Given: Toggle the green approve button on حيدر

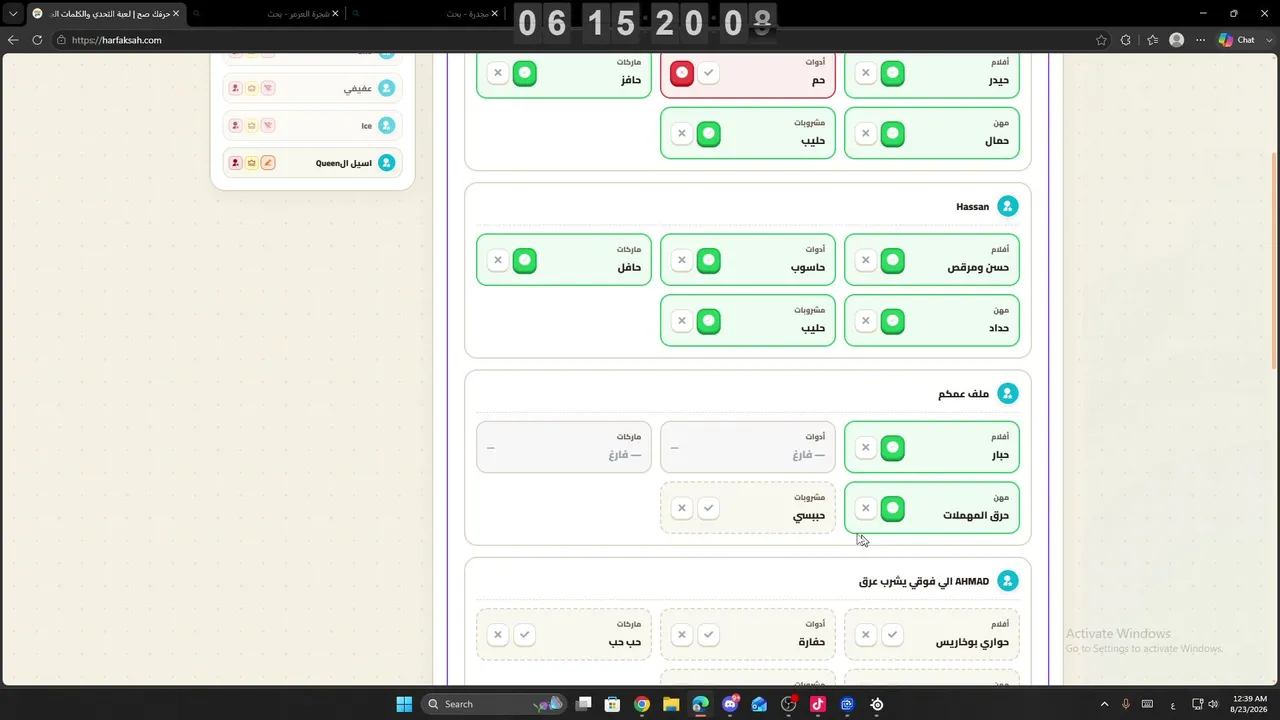Looking at the screenshot, I should click(x=893, y=73).
